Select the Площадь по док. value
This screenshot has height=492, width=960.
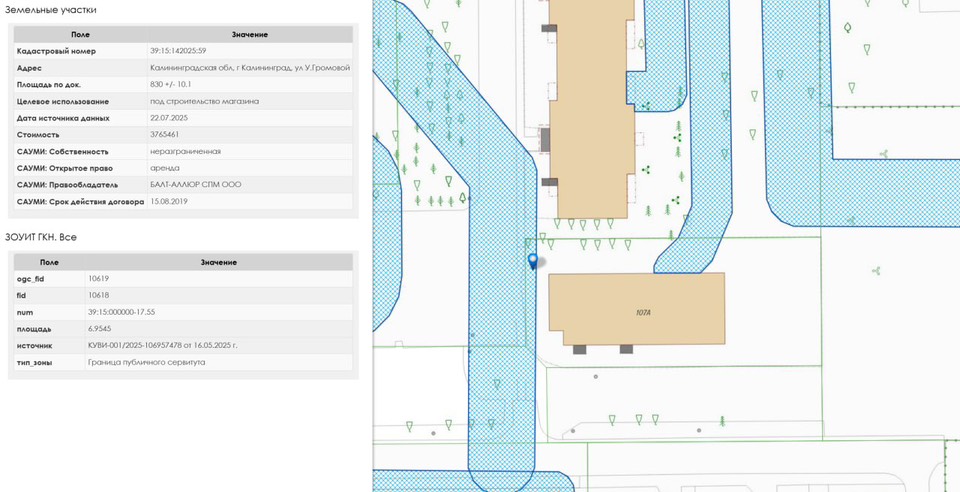(x=170, y=84)
